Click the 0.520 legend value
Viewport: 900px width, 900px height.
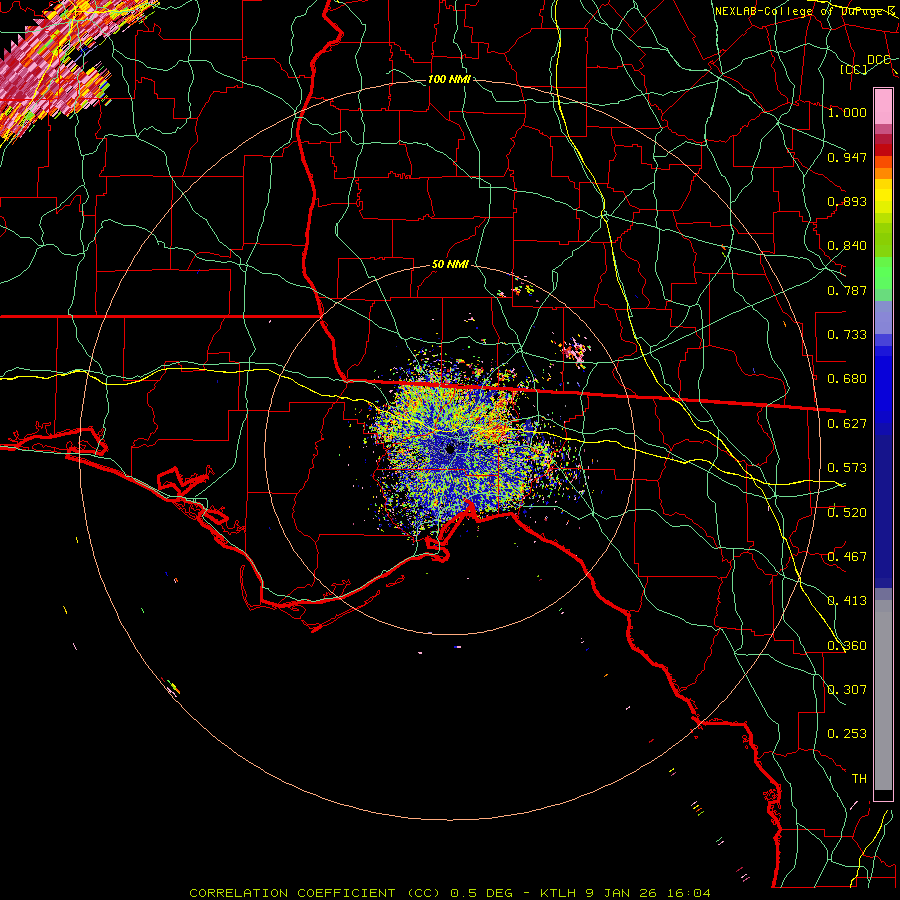tap(847, 513)
